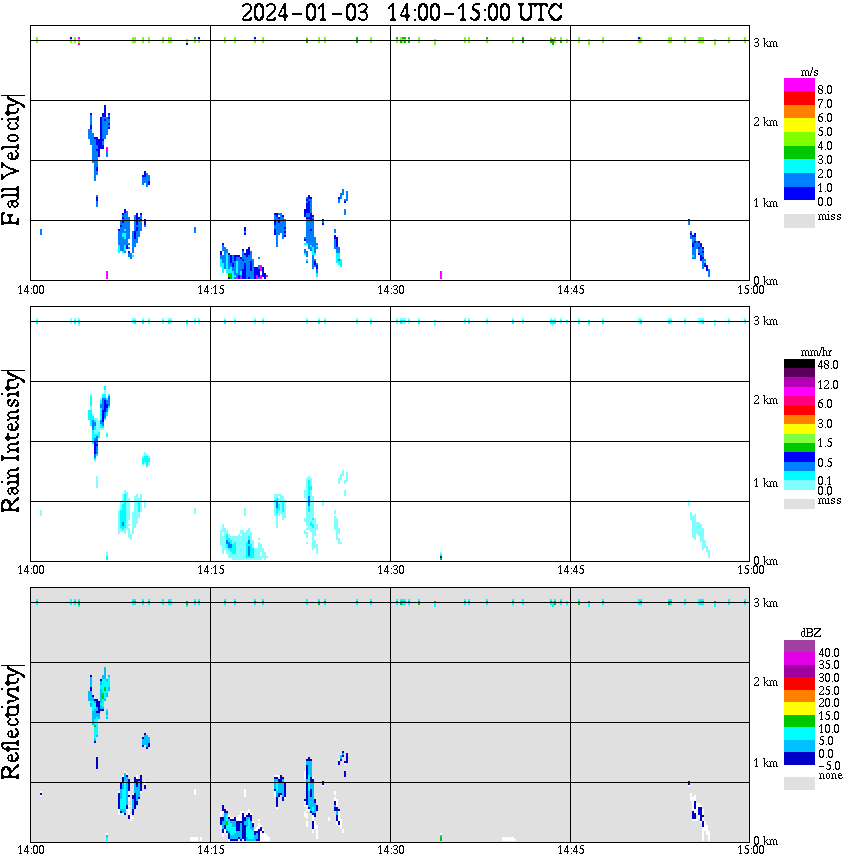
Task: Click the '40.0' value in the dBZ legend
Action: tap(829, 653)
